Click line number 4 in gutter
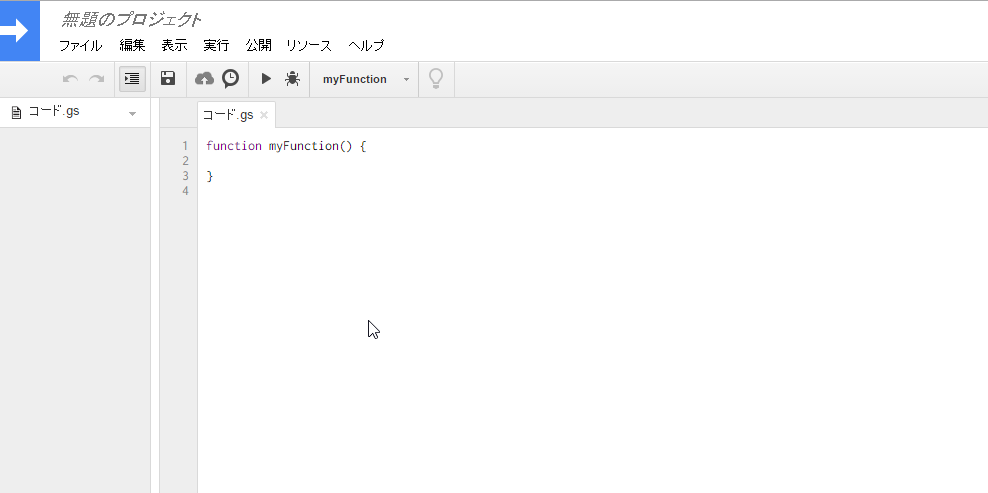The height and width of the screenshot is (493, 988). pos(185,191)
